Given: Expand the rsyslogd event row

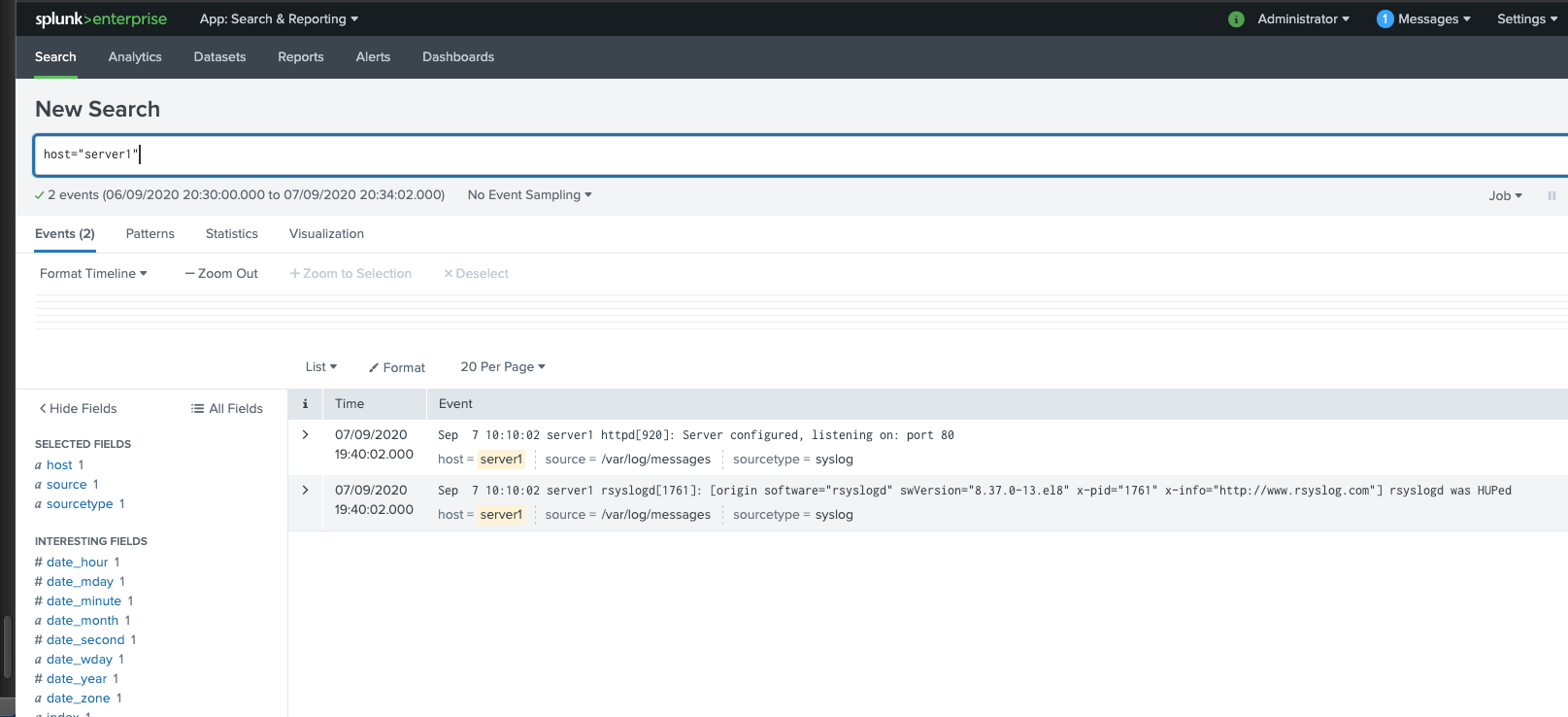Looking at the screenshot, I should click(x=305, y=491).
